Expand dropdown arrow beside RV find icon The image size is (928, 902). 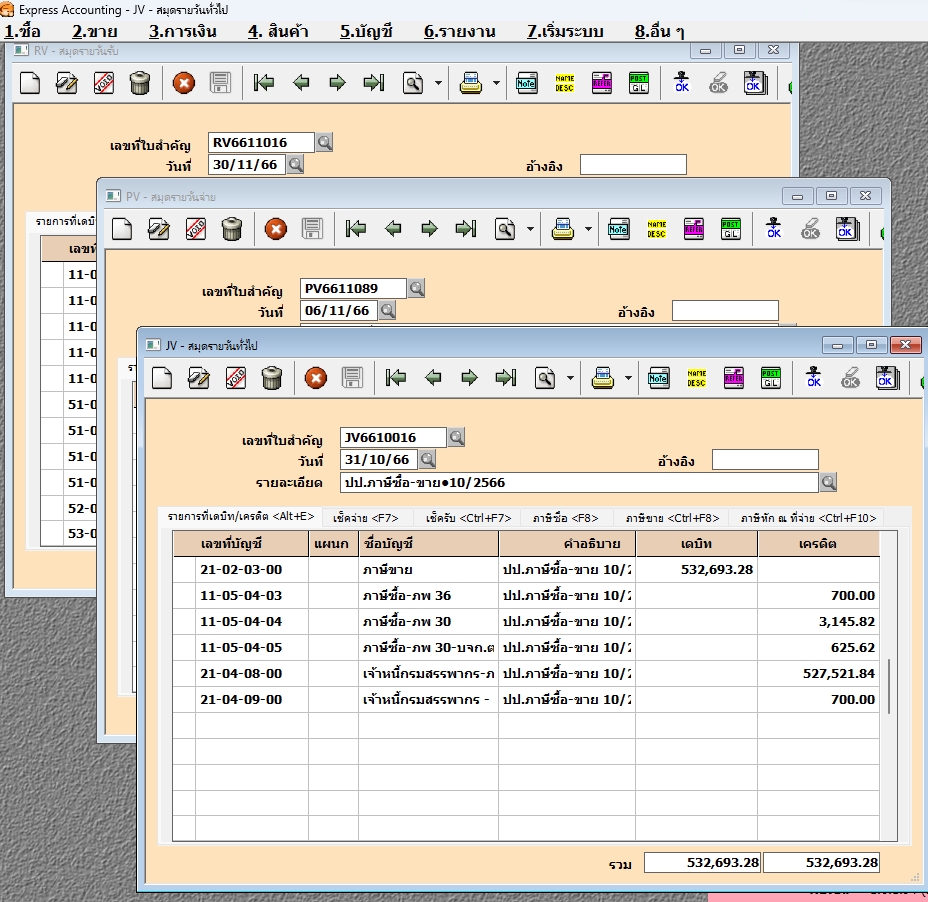(438, 83)
